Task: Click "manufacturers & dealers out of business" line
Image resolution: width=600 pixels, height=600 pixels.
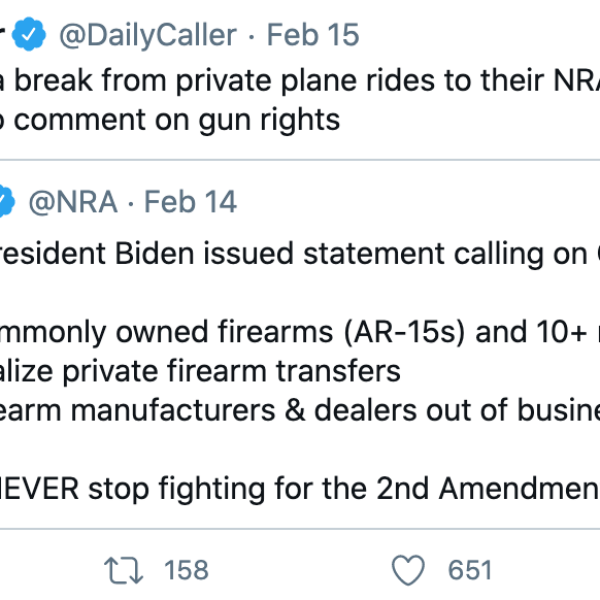Action: click(300, 410)
